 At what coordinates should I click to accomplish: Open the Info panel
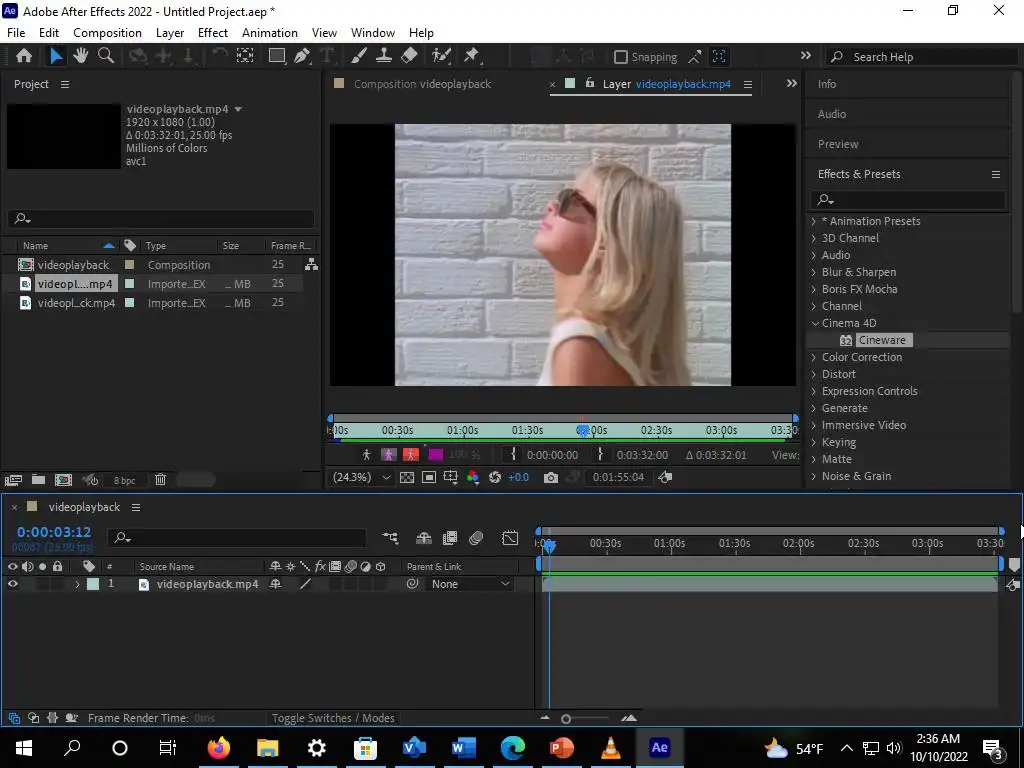point(827,84)
